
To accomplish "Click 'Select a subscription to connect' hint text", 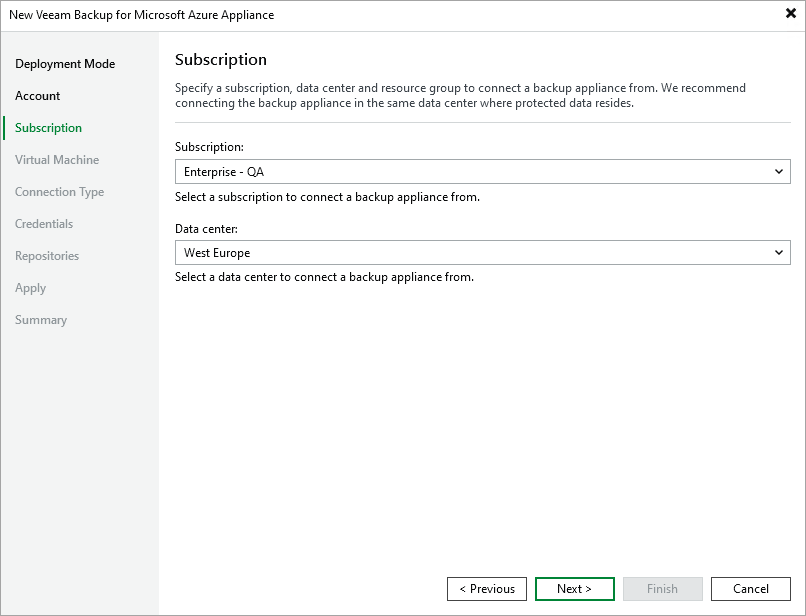I will 327,197.
